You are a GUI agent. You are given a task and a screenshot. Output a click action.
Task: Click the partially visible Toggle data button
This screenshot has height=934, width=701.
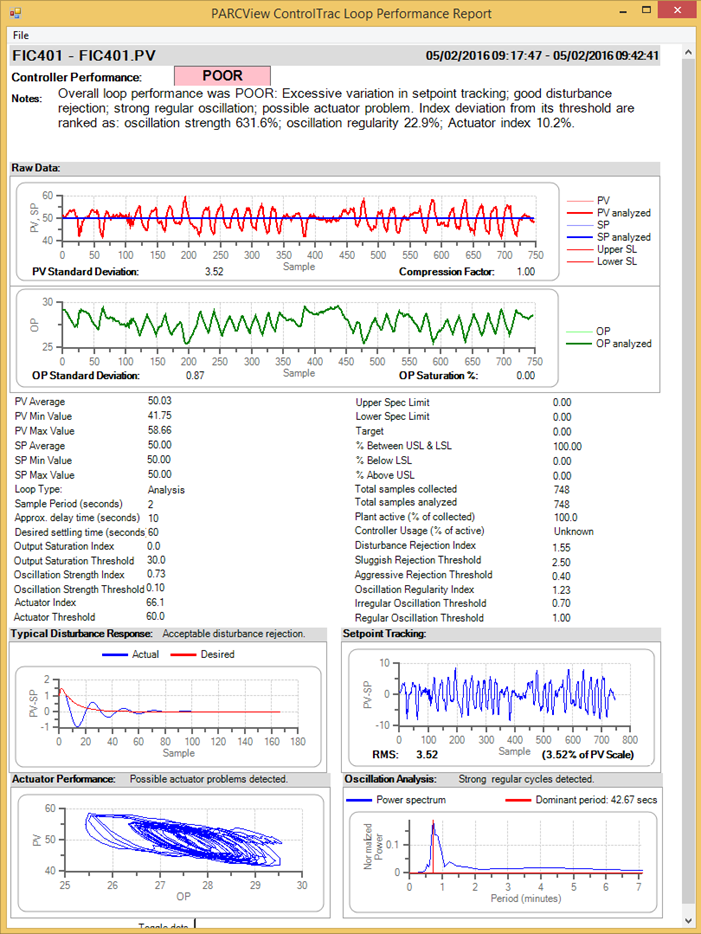click(163, 926)
